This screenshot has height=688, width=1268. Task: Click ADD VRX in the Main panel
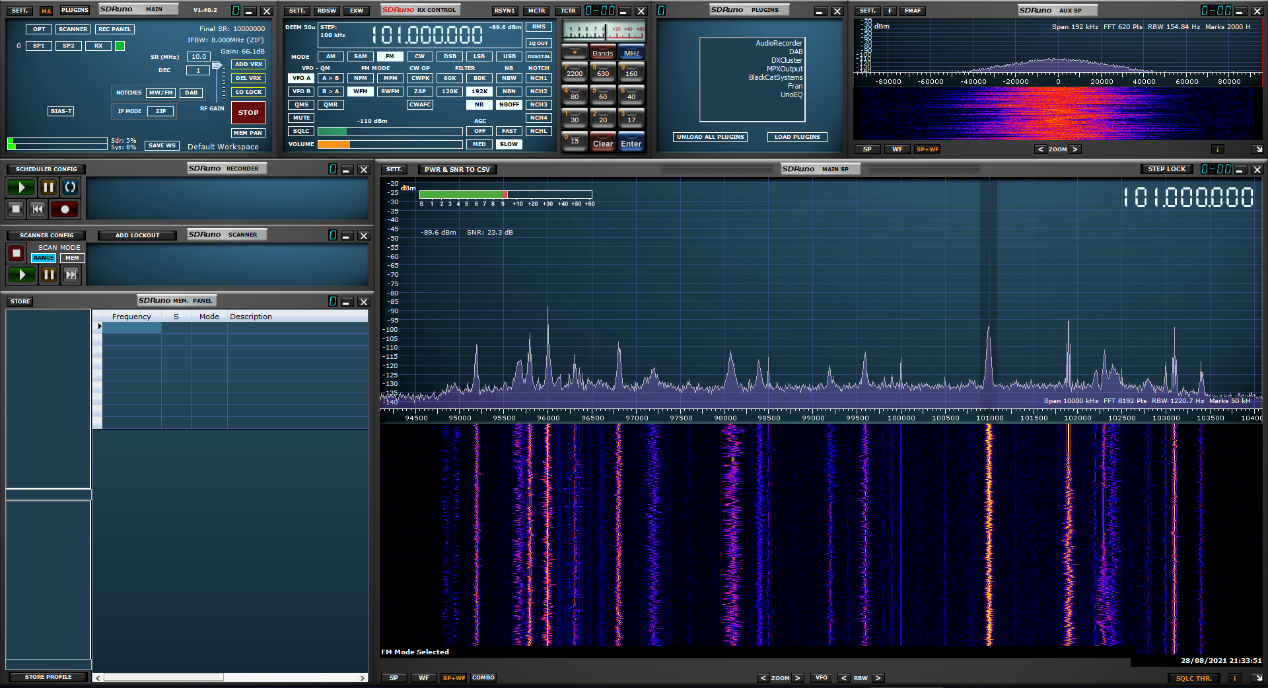pyautogui.click(x=248, y=64)
